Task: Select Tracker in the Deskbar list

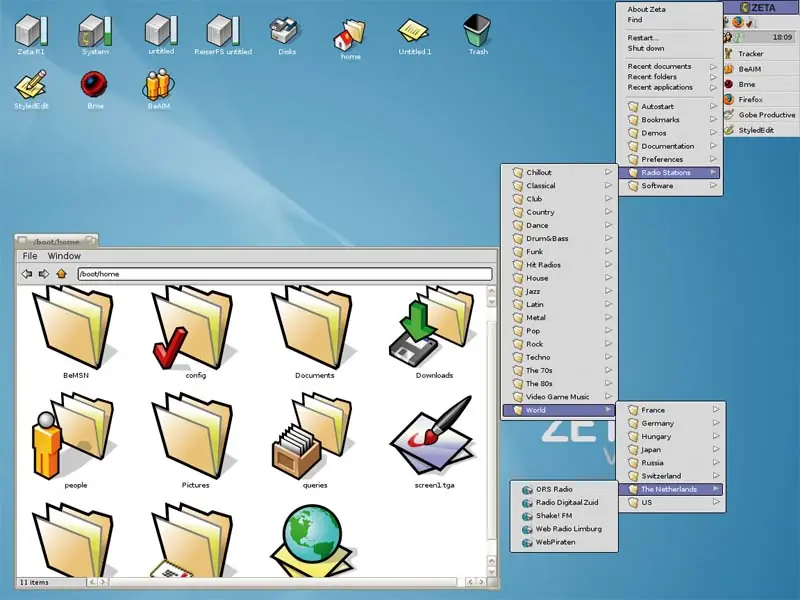Action: [x=761, y=54]
